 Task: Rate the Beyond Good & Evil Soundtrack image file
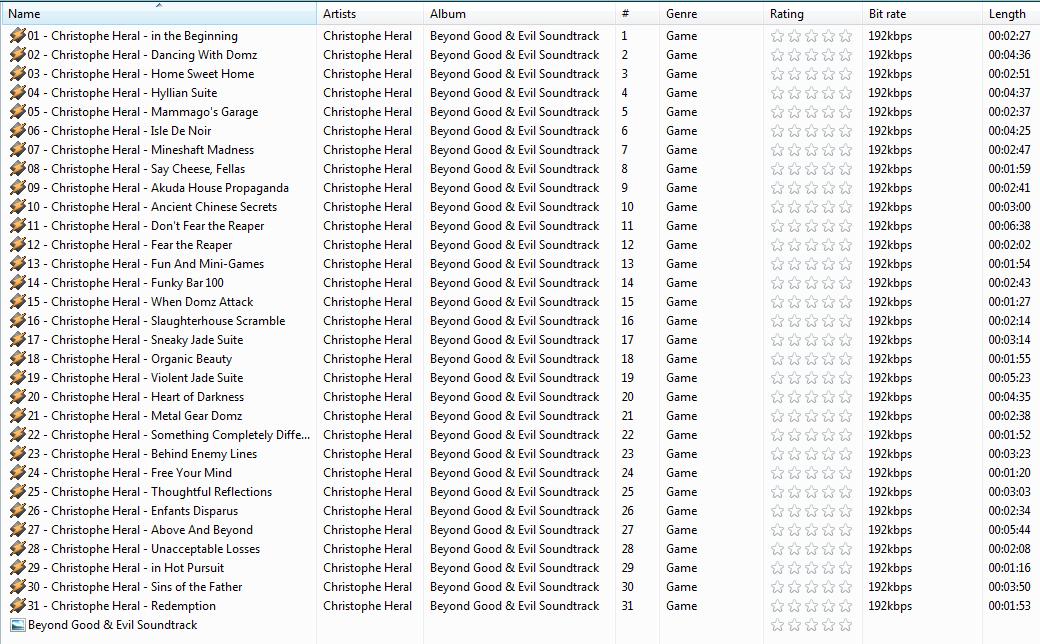pyautogui.click(x=811, y=625)
